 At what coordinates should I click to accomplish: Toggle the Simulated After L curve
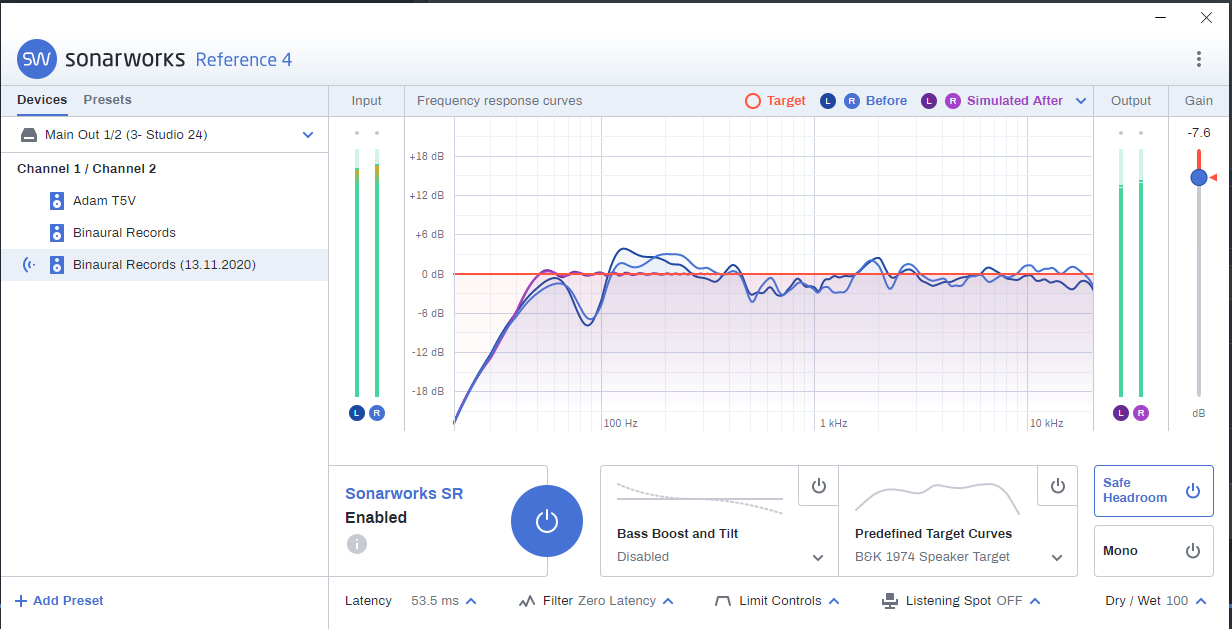coord(929,101)
